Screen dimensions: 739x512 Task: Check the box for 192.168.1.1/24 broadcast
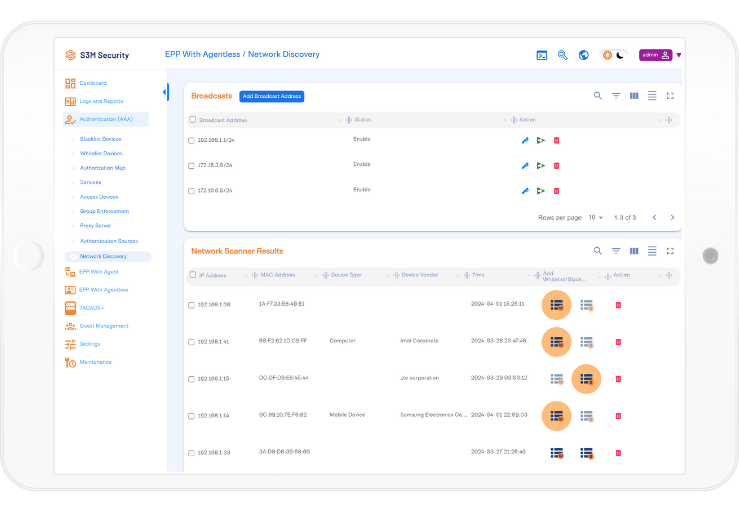(x=192, y=140)
